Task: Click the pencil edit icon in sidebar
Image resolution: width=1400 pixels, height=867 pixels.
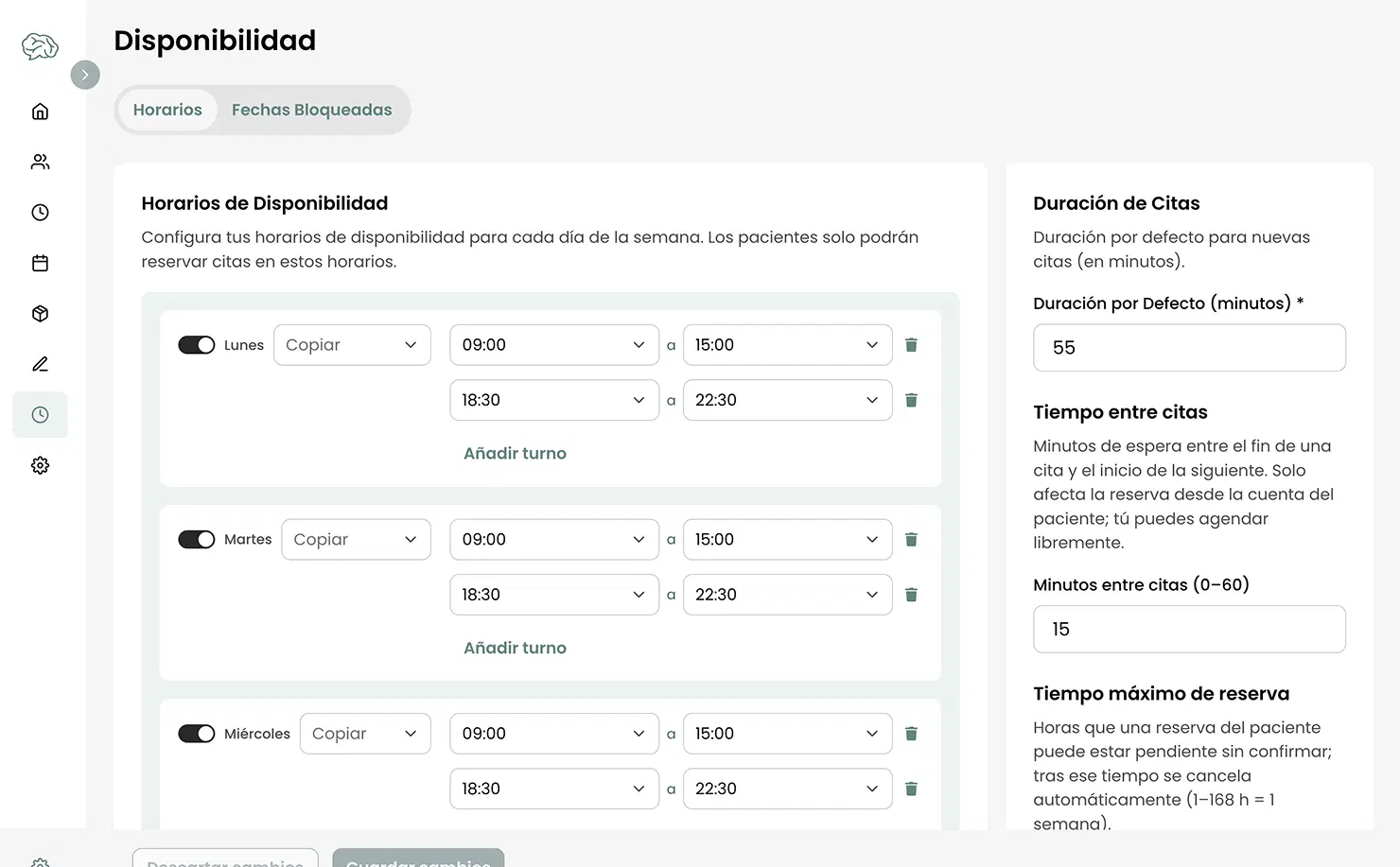Action: [40, 364]
